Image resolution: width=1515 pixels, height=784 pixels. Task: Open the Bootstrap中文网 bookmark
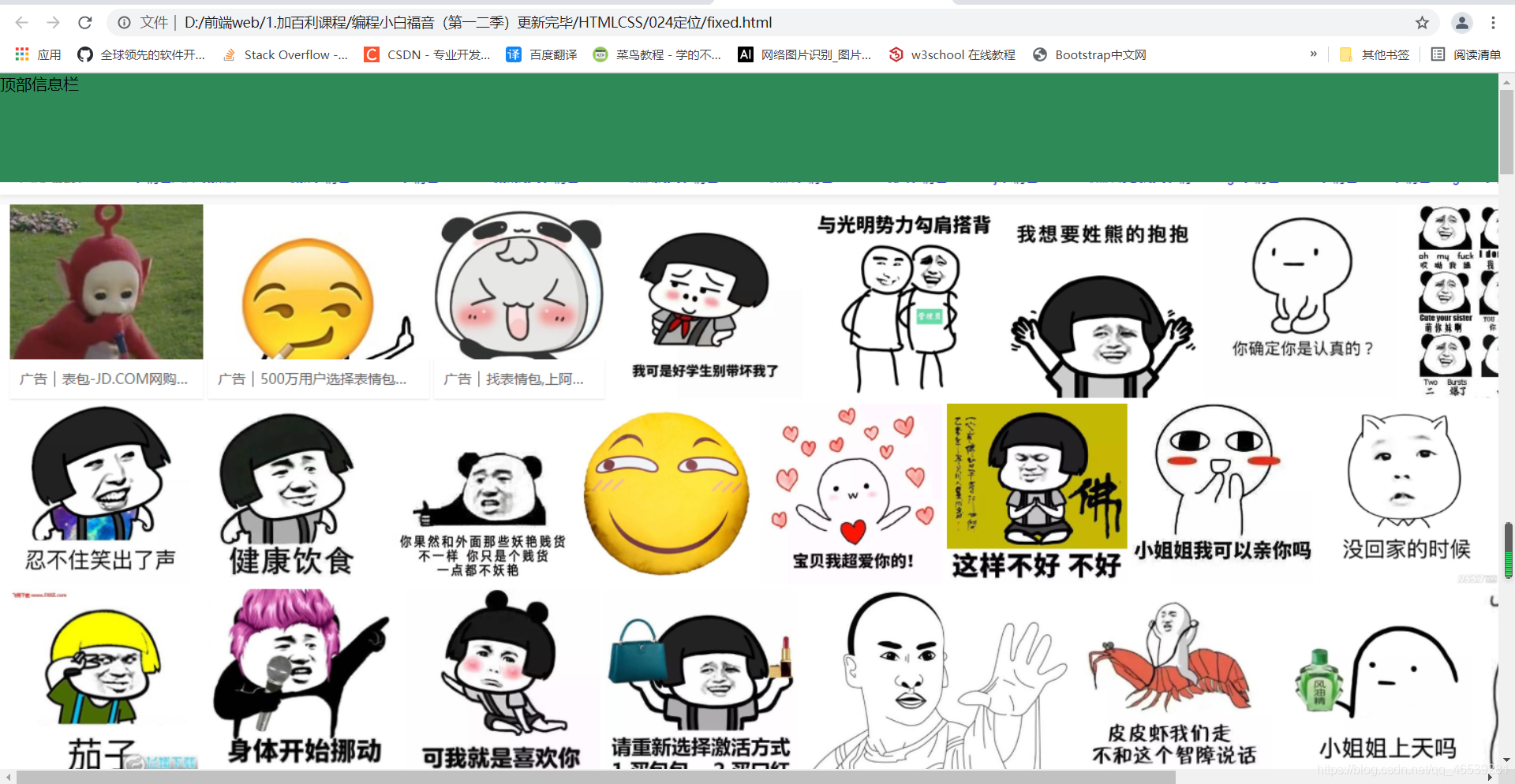[x=1089, y=54]
